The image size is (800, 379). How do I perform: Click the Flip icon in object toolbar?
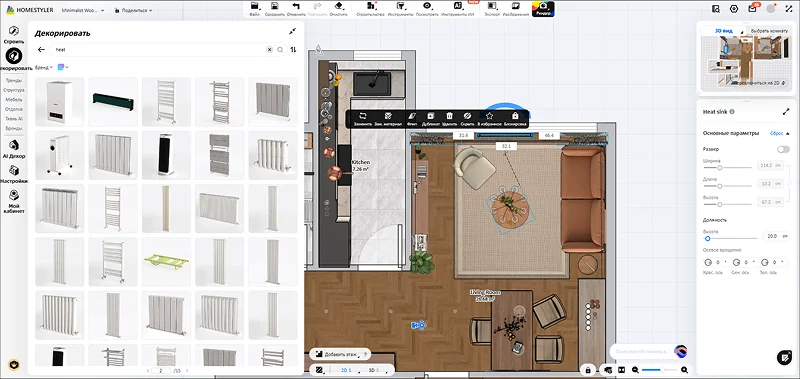click(413, 116)
